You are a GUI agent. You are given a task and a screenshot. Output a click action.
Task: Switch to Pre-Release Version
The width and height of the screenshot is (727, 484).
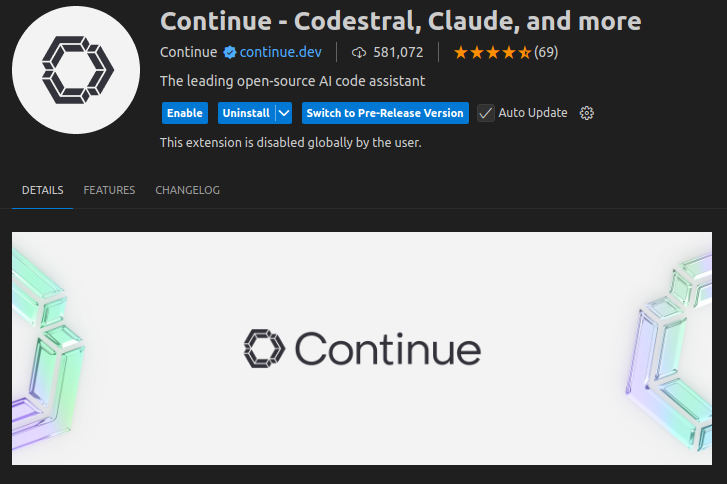[x=385, y=113]
